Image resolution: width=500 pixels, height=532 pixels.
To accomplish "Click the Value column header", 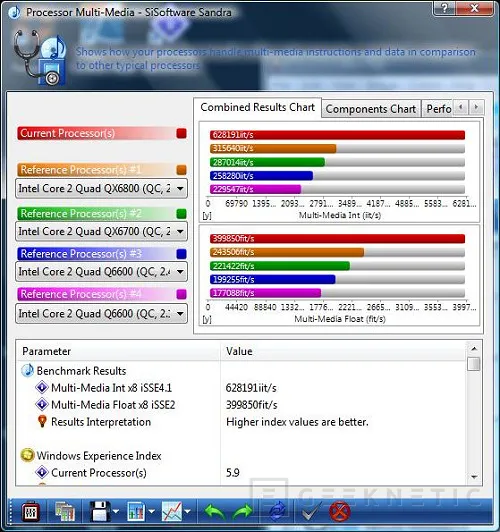I will 343,351.
